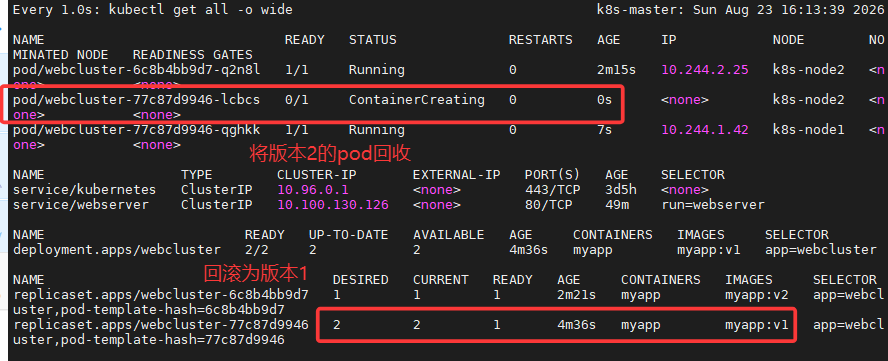Select the service/webserver row name
Image resolution: width=888 pixels, height=361 pixels.
(80, 205)
